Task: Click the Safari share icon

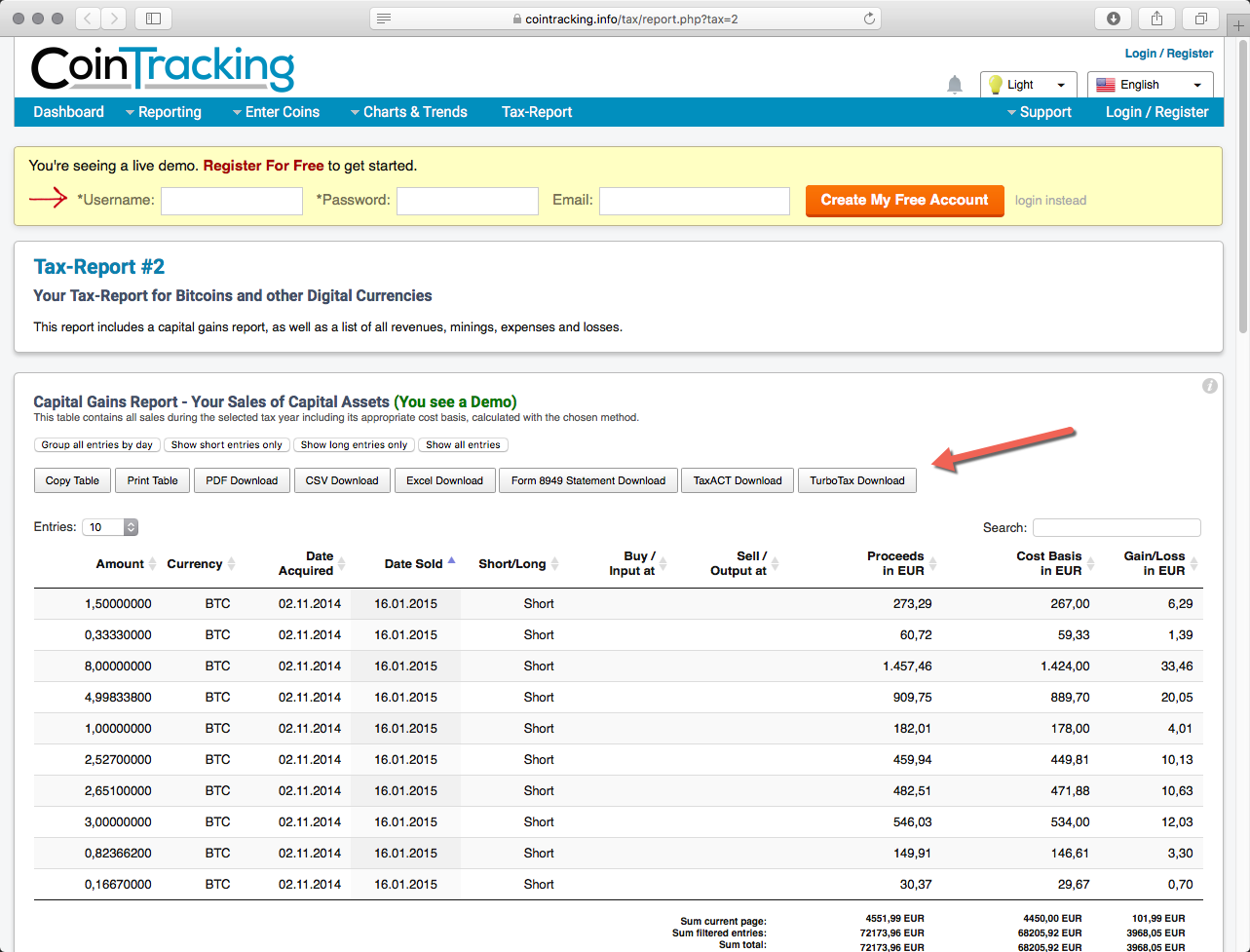Action: click(1156, 19)
